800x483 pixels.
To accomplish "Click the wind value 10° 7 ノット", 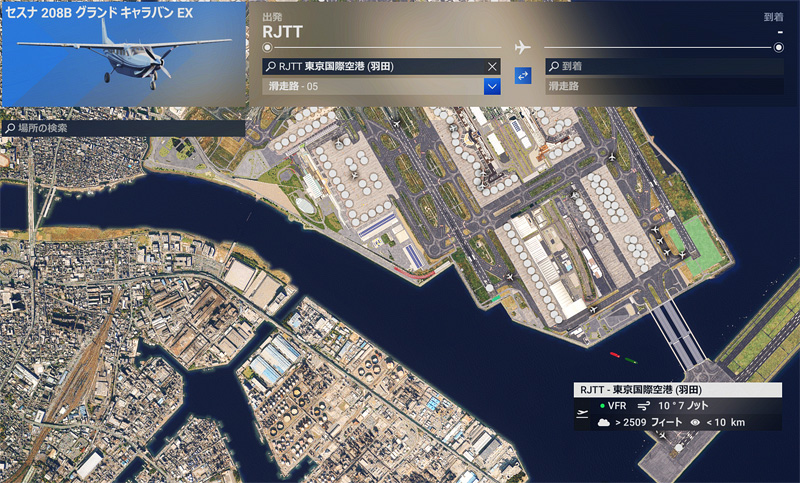I will 683,406.
